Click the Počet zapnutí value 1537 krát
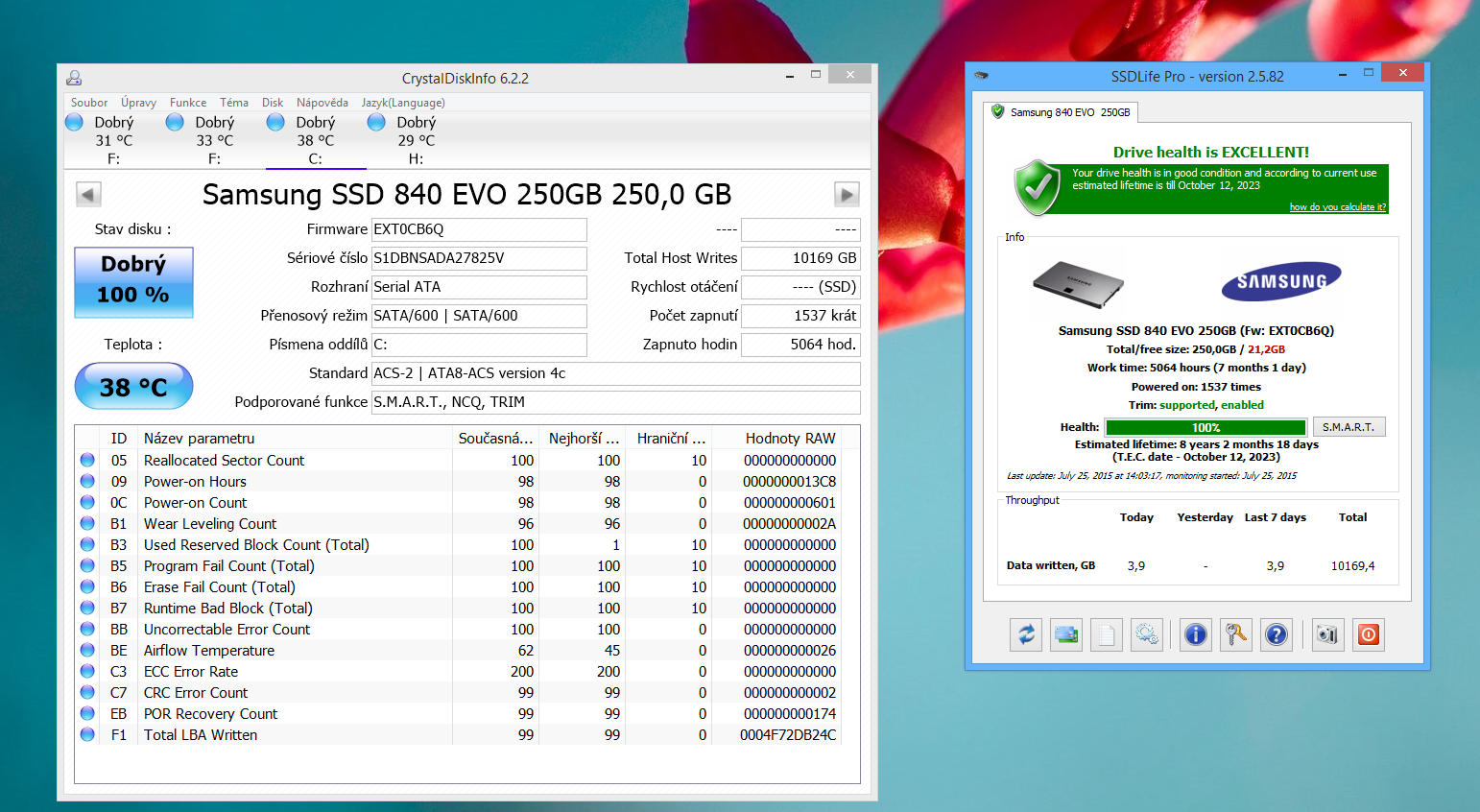1480x812 pixels. pos(800,316)
